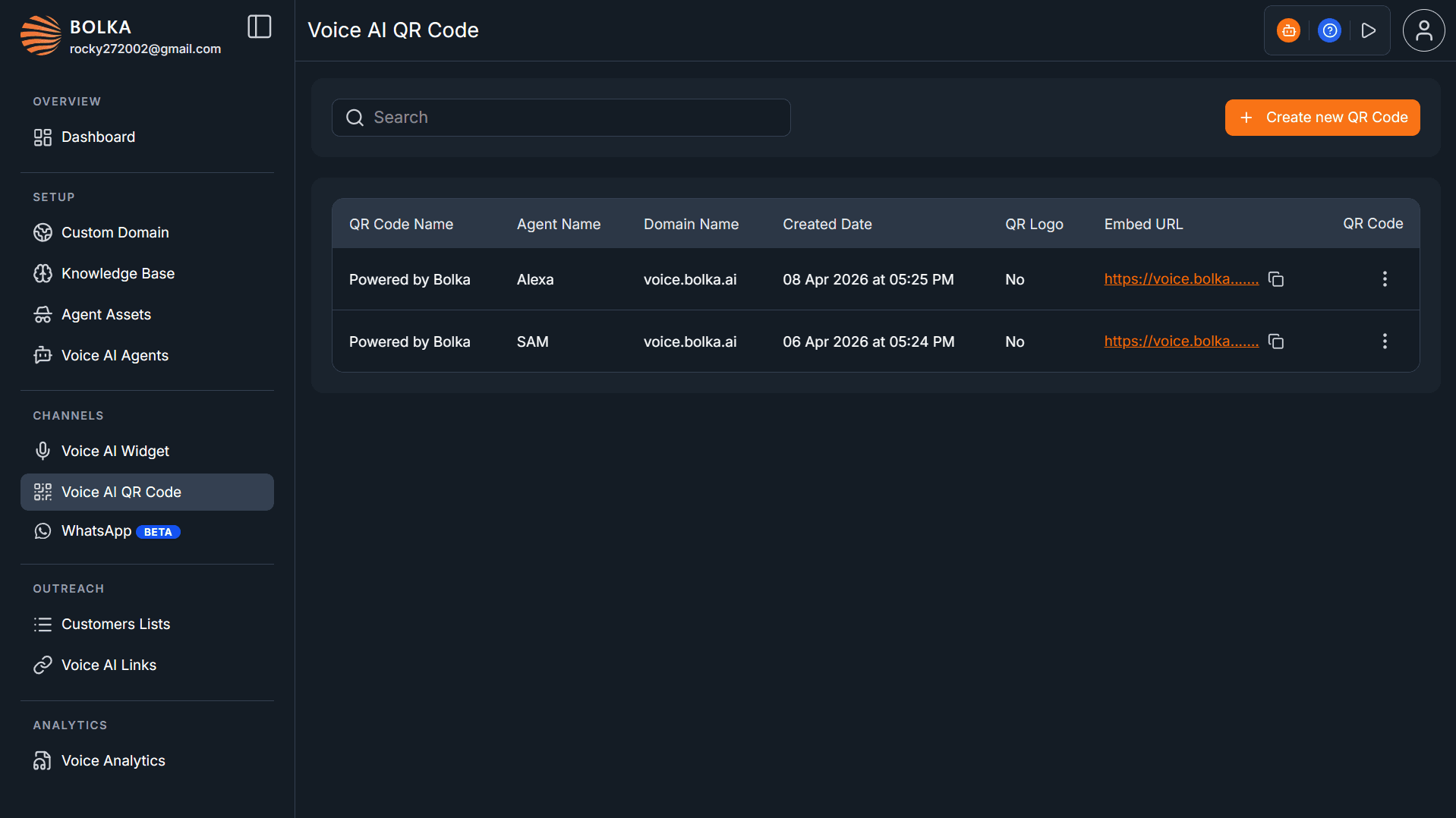Click the search magnifier icon
This screenshot has height=818, width=1456.
[x=355, y=118]
